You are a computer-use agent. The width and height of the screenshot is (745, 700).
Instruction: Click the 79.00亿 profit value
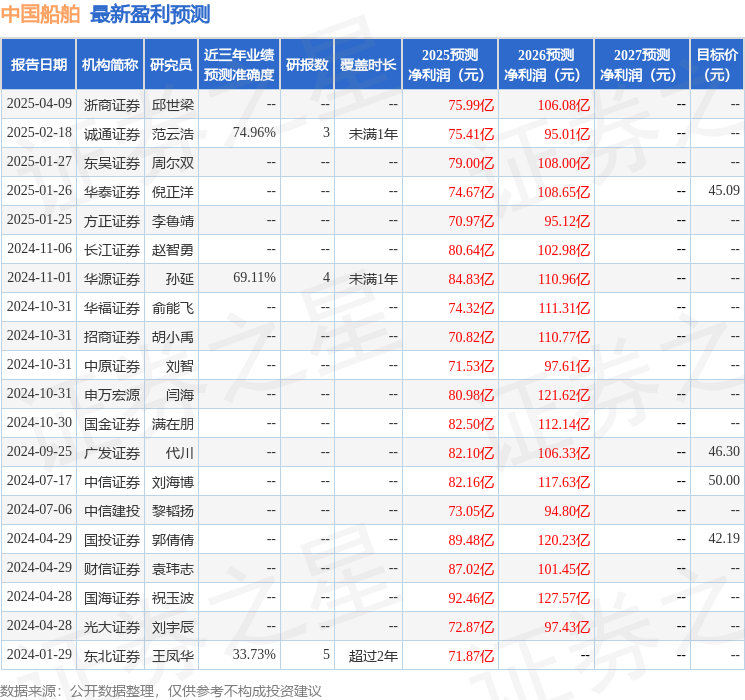[x=471, y=163]
